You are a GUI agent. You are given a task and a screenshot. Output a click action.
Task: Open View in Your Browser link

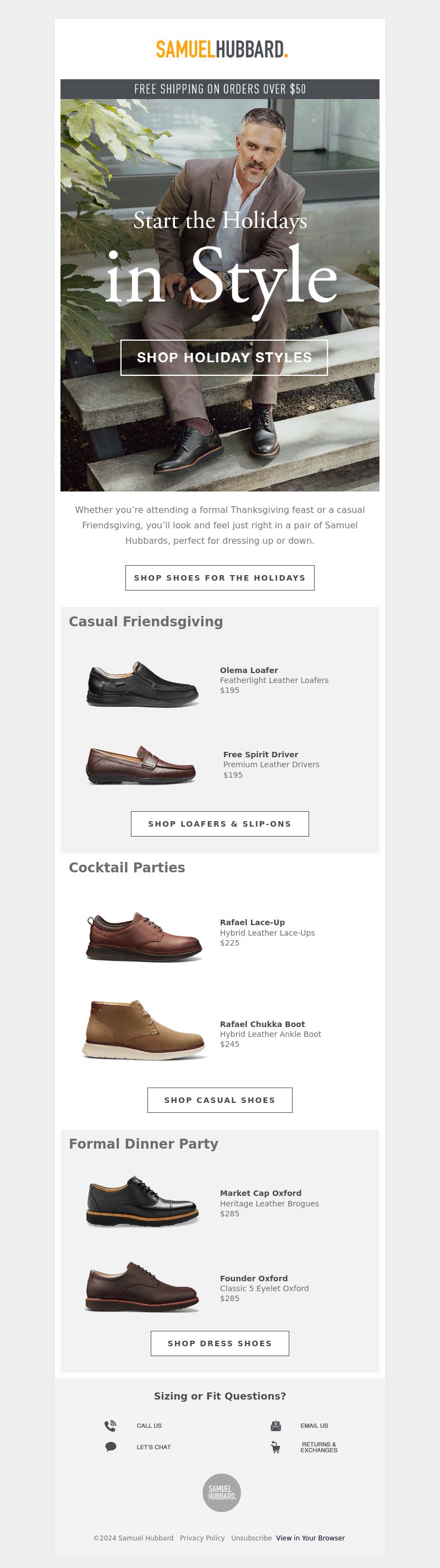[310, 1538]
